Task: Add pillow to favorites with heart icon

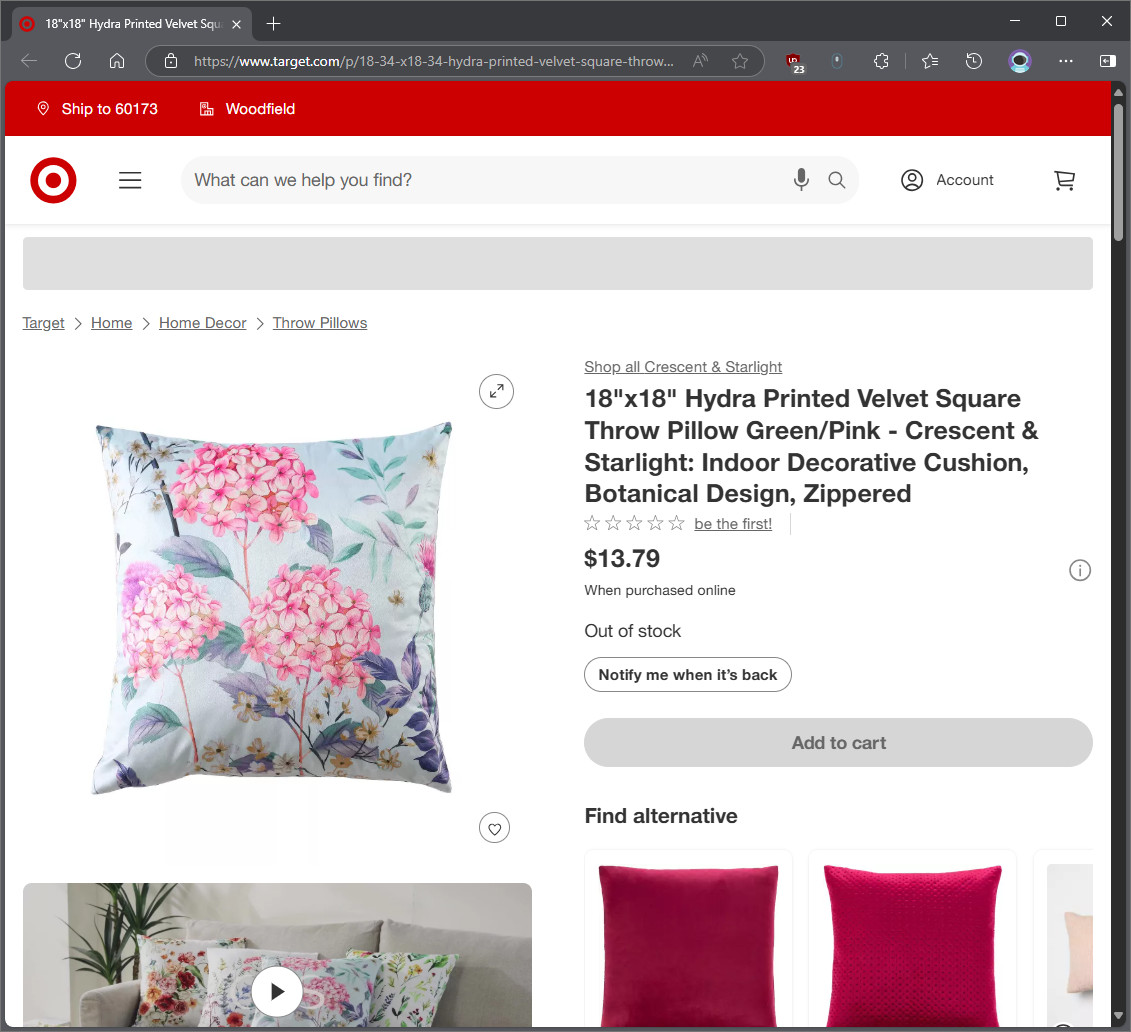Action: [x=495, y=828]
